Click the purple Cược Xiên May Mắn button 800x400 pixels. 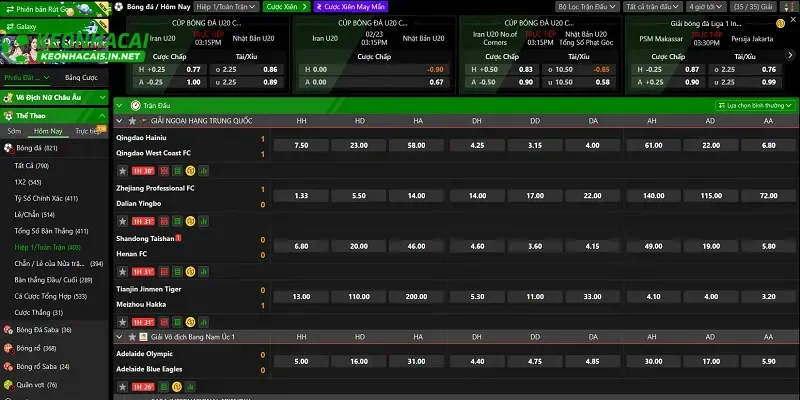352,6
